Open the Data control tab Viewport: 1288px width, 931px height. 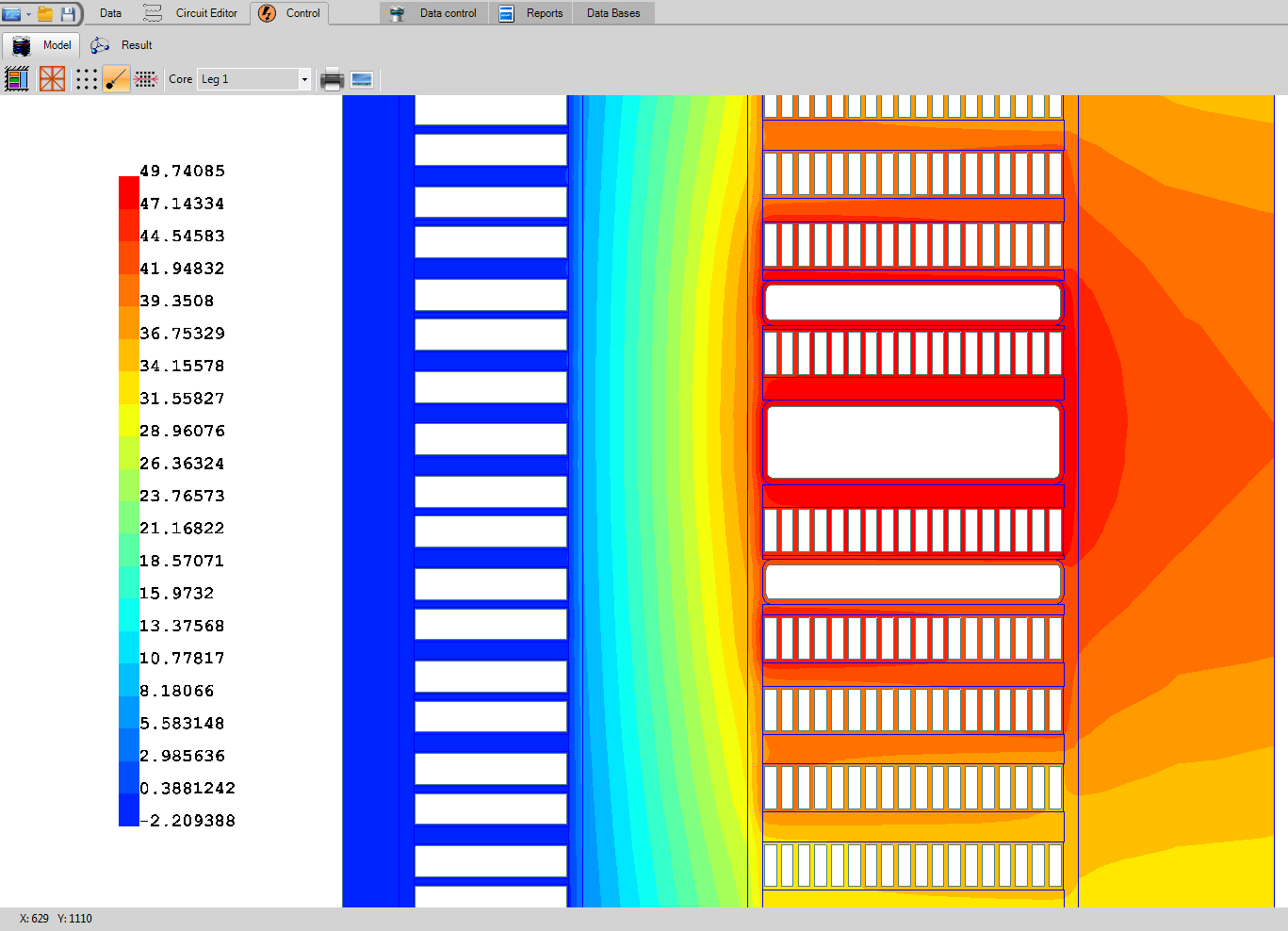pos(434,13)
